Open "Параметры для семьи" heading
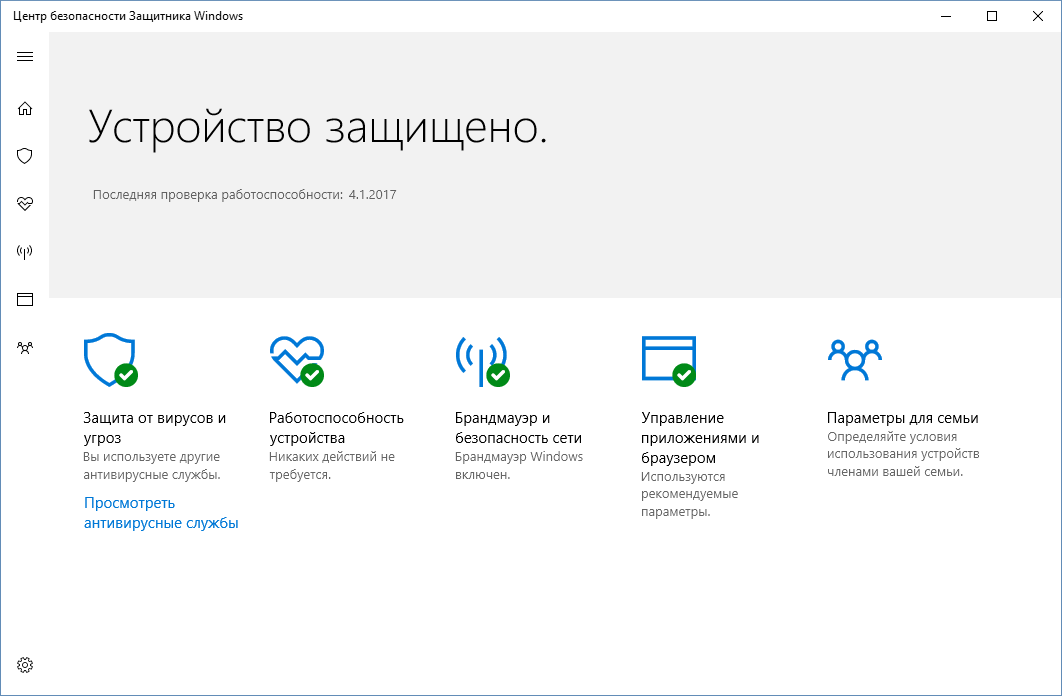 coord(903,418)
